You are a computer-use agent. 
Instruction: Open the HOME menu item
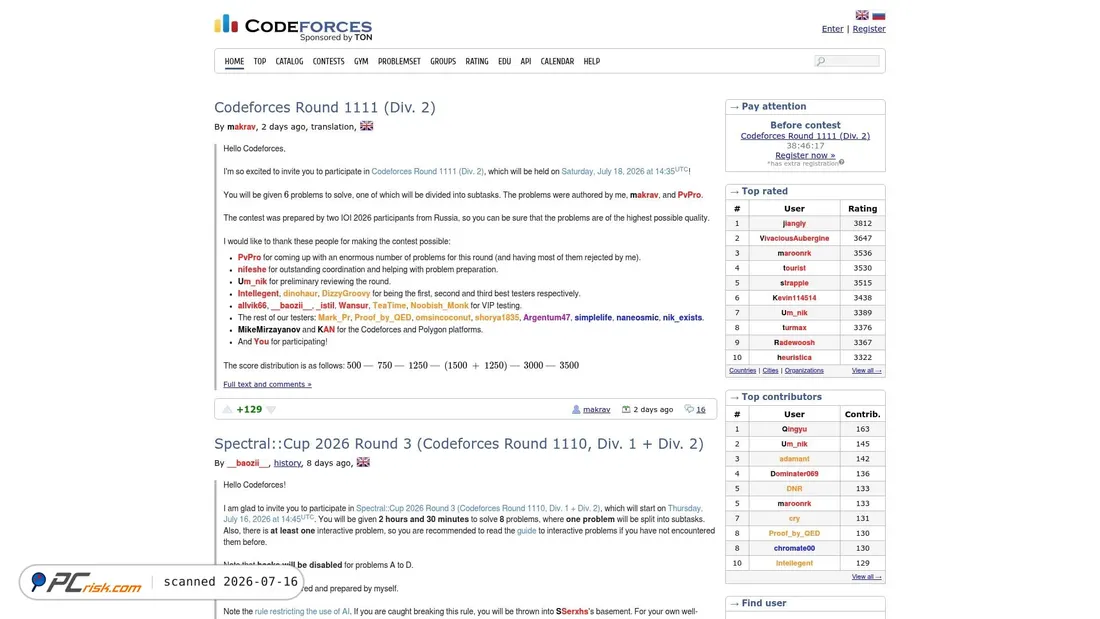pos(234,62)
